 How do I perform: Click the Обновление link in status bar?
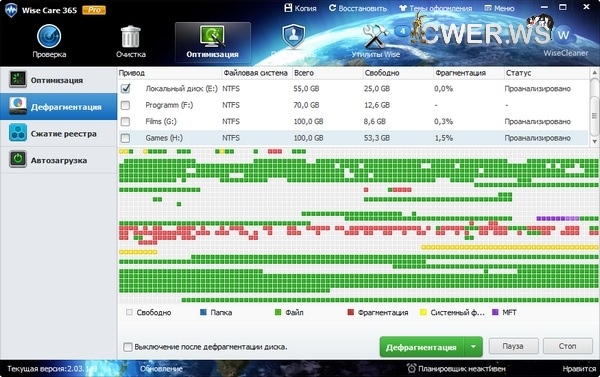coord(161,369)
